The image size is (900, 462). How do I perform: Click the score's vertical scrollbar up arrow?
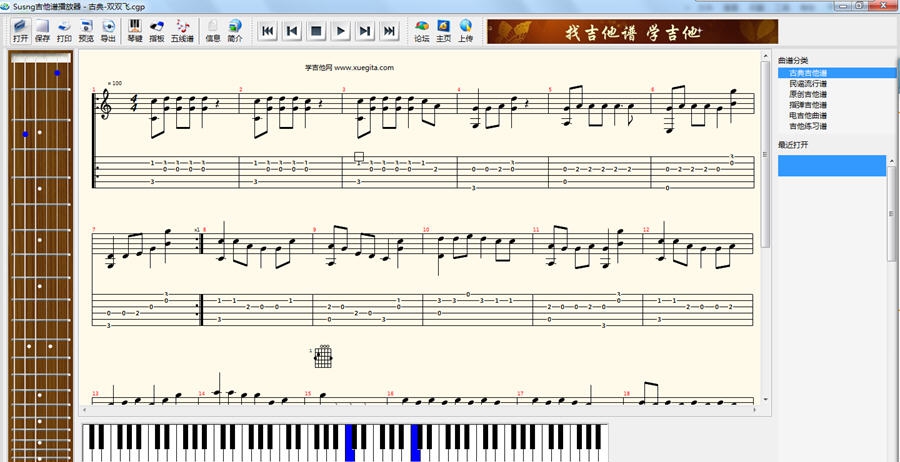pos(765,56)
